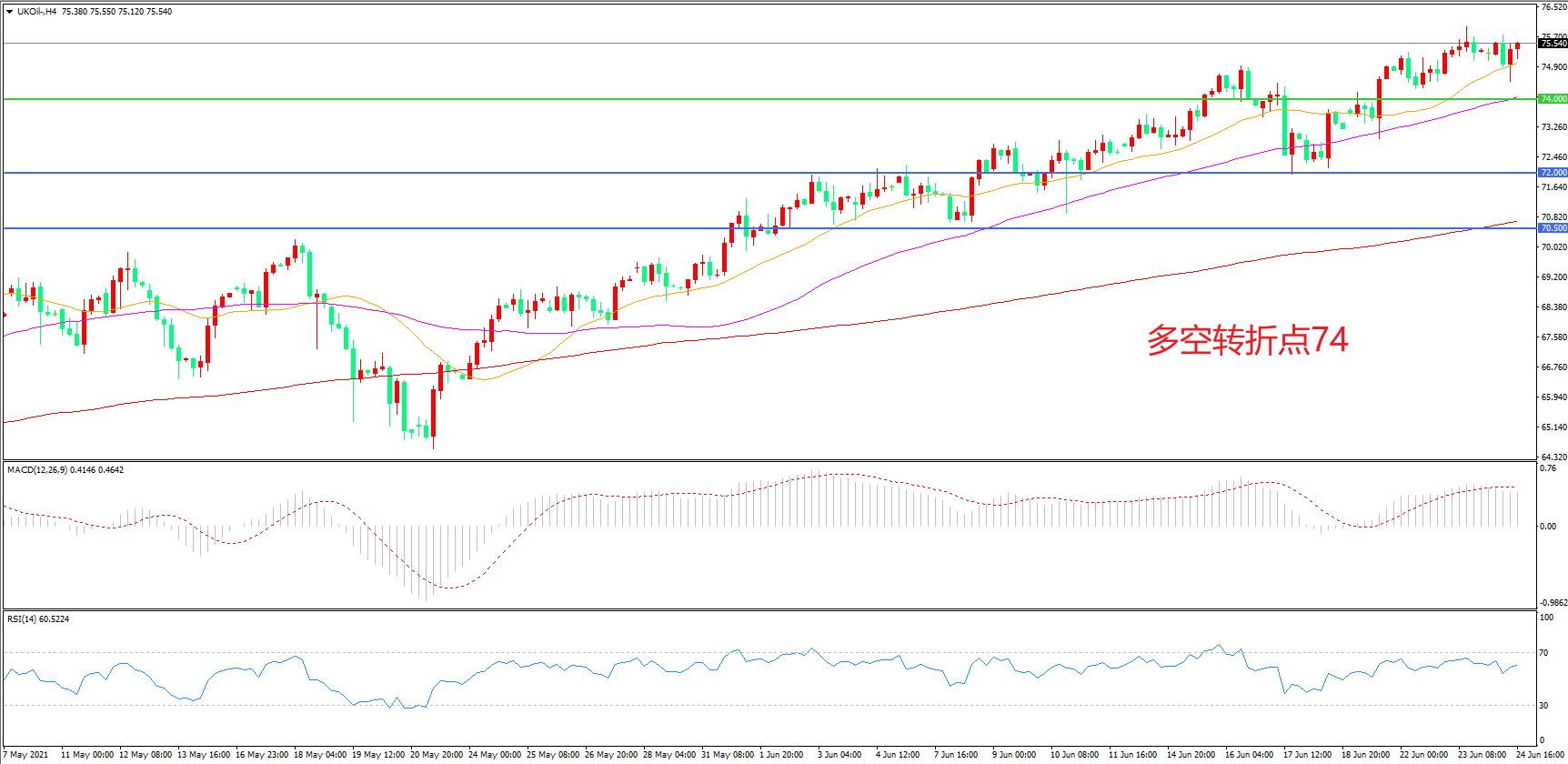Click the black current price tag 75.540
The height and width of the screenshot is (764, 1568).
coord(1553,43)
